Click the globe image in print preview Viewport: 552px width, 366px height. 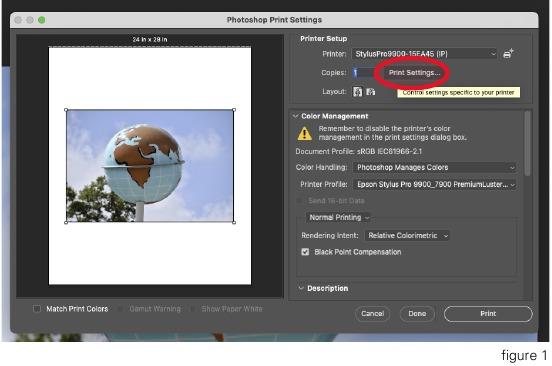coord(150,166)
